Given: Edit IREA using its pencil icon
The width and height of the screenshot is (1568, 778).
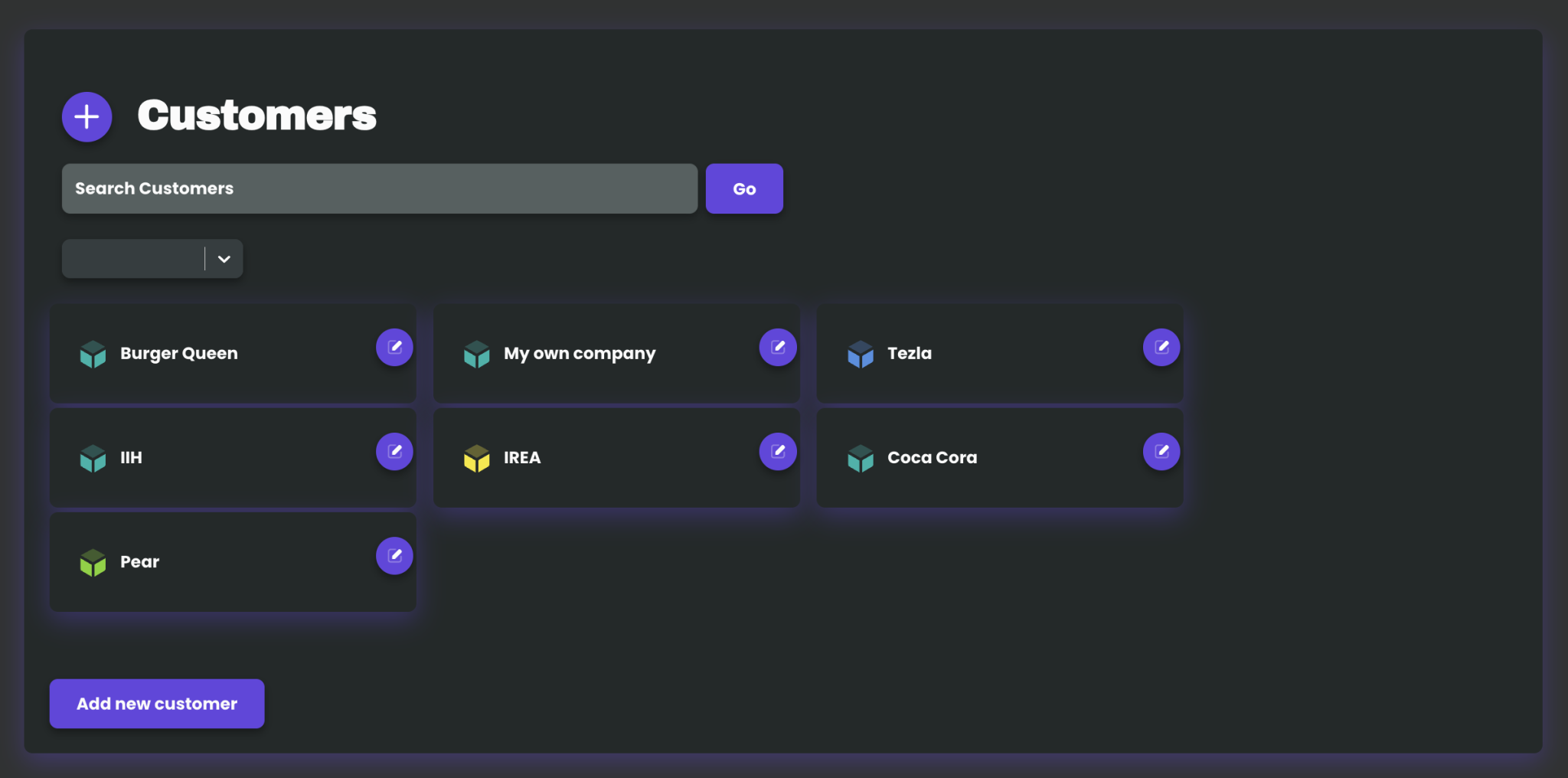Looking at the screenshot, I should [778, 451].
